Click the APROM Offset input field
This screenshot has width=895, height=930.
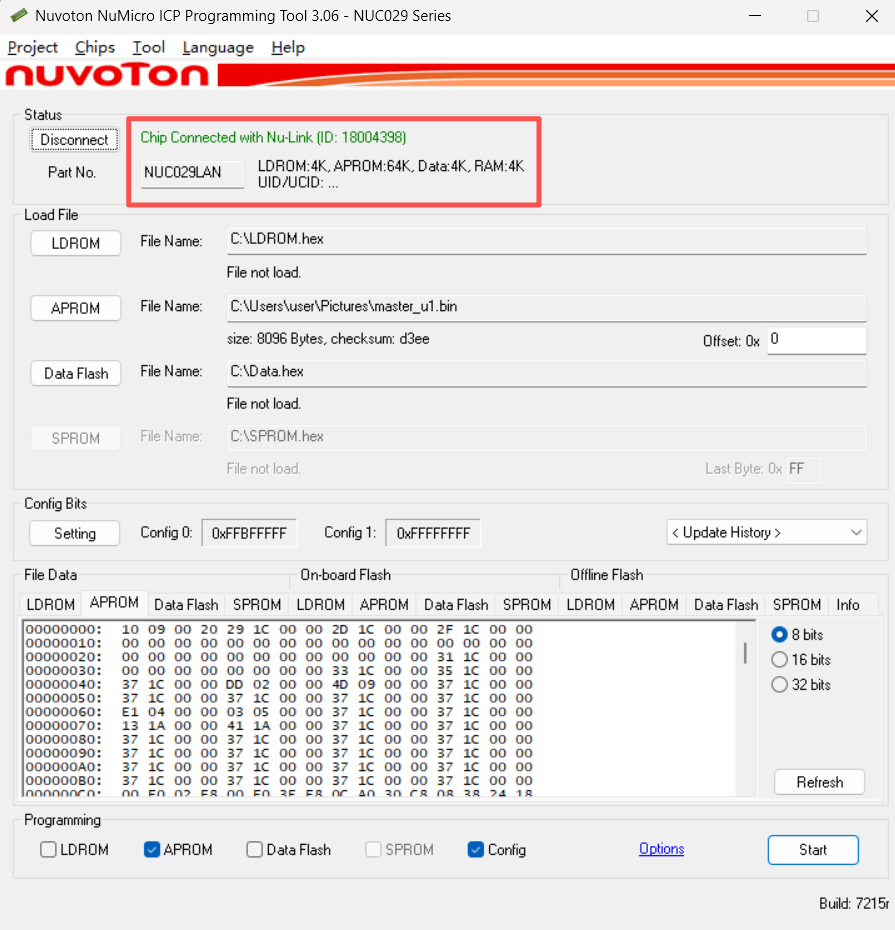coord(815,340)
